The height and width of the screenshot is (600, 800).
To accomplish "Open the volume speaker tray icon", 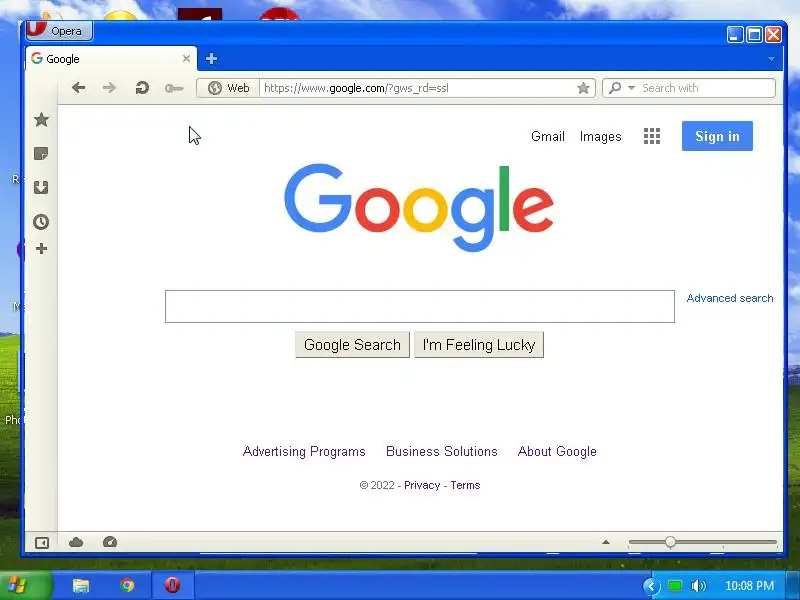I will (x=698, y=586).
